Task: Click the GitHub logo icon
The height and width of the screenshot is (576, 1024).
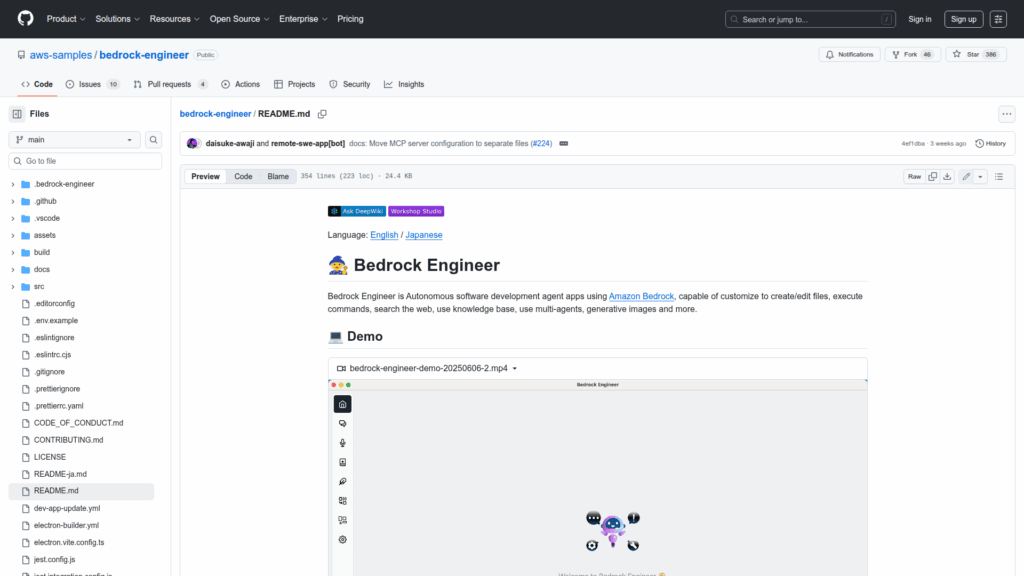Action: click(25, 19)
